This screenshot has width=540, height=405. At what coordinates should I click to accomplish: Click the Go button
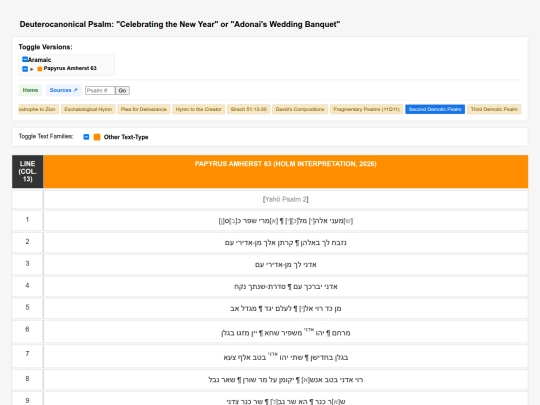122,91
